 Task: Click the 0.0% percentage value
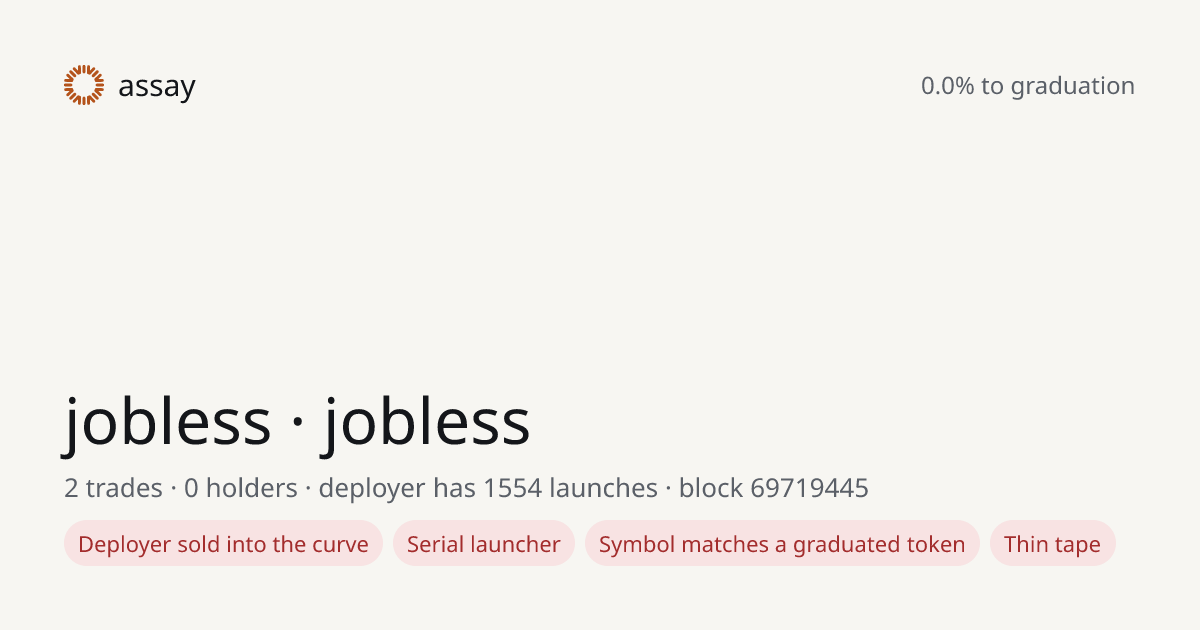pyautogui.click(x=947, y=86)
